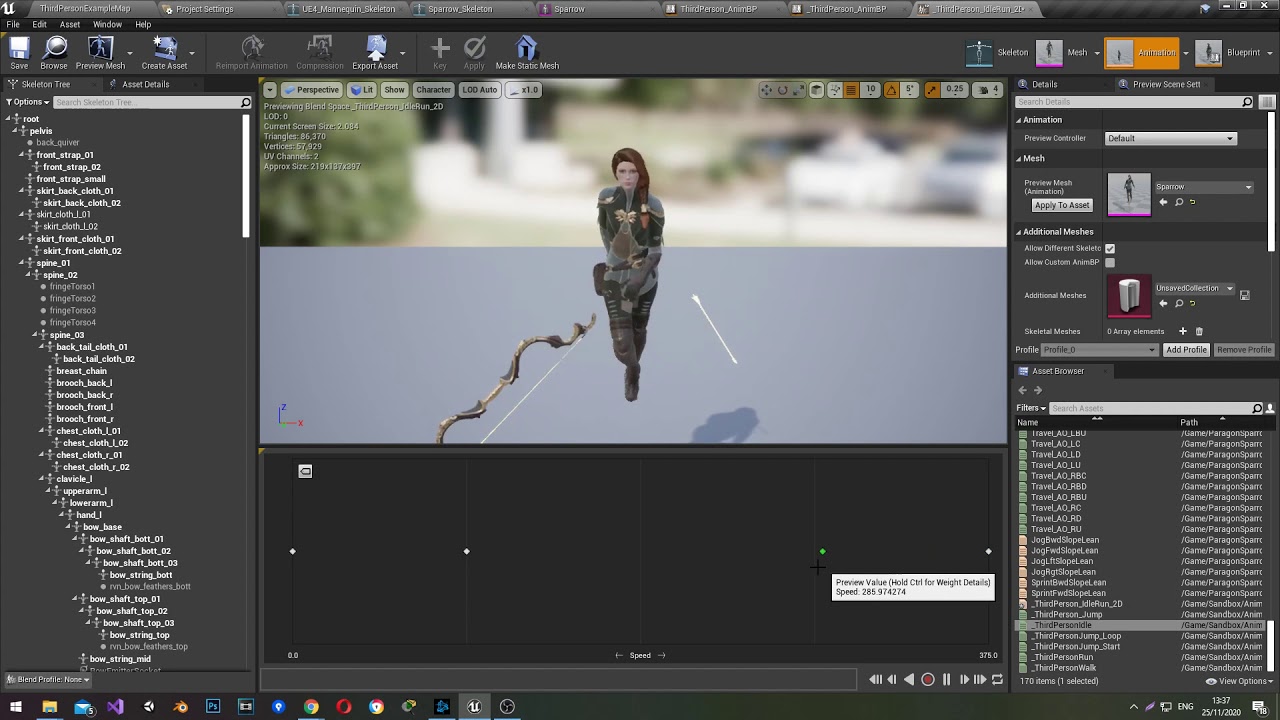The height and width of the screenshot is (720, 1280).
Task: Open the UnsavedCollection dropdown
Action: (x=1194, y=288)
